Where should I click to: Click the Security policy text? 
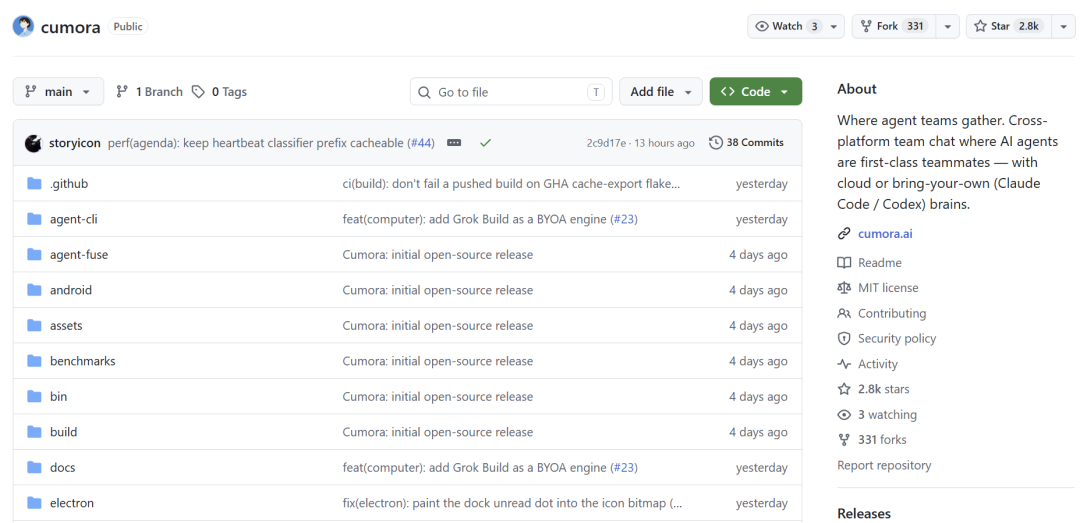(897, 338)
